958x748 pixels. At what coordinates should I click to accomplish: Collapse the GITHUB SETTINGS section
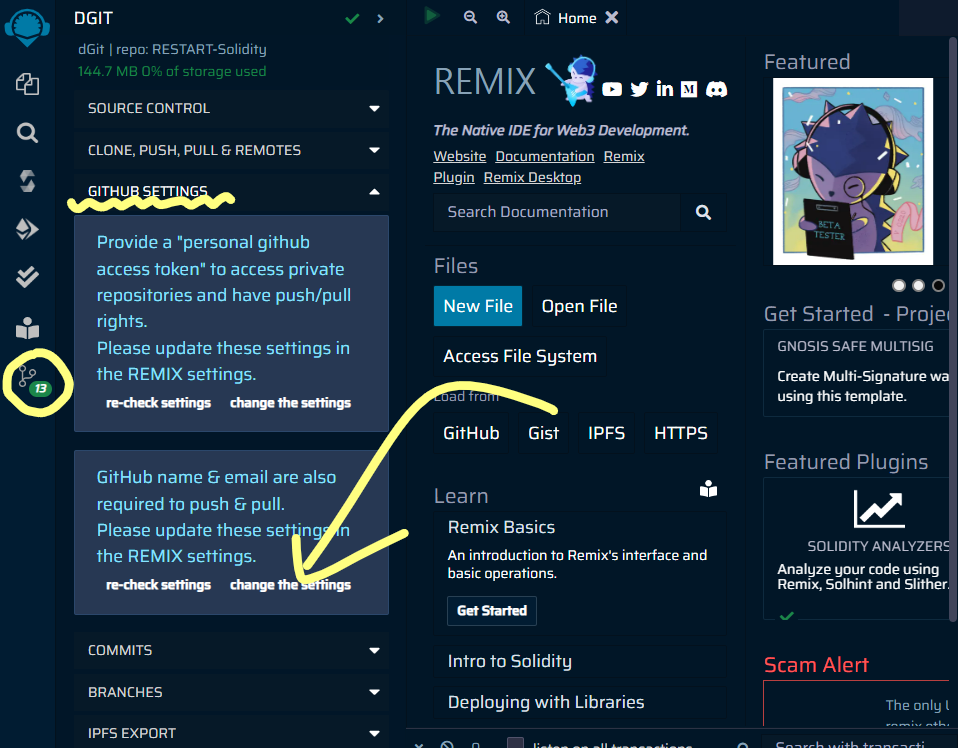tap(232, 192)
